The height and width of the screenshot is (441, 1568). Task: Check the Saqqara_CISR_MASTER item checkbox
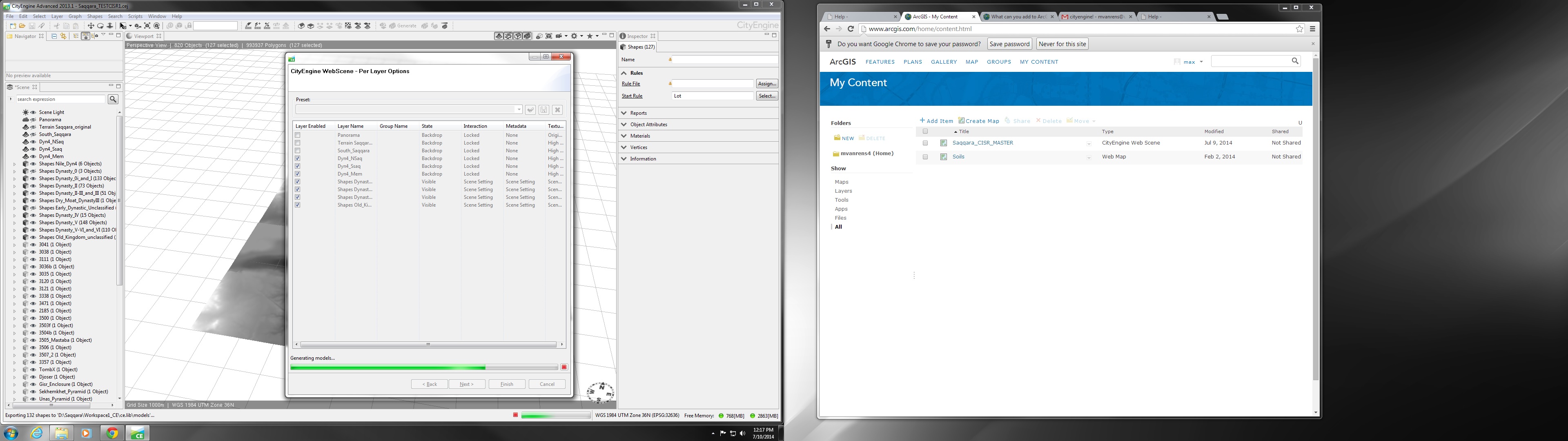[x=925, y=143]
